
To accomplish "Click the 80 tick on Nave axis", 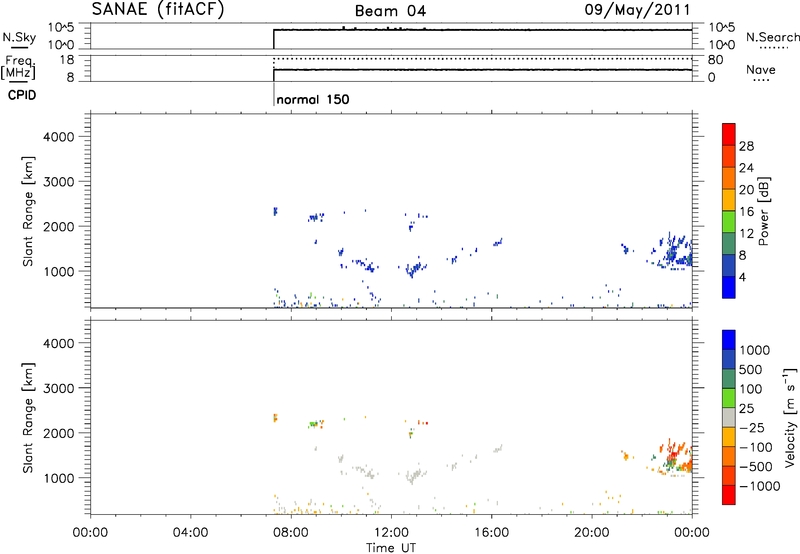I will (715, 60).
